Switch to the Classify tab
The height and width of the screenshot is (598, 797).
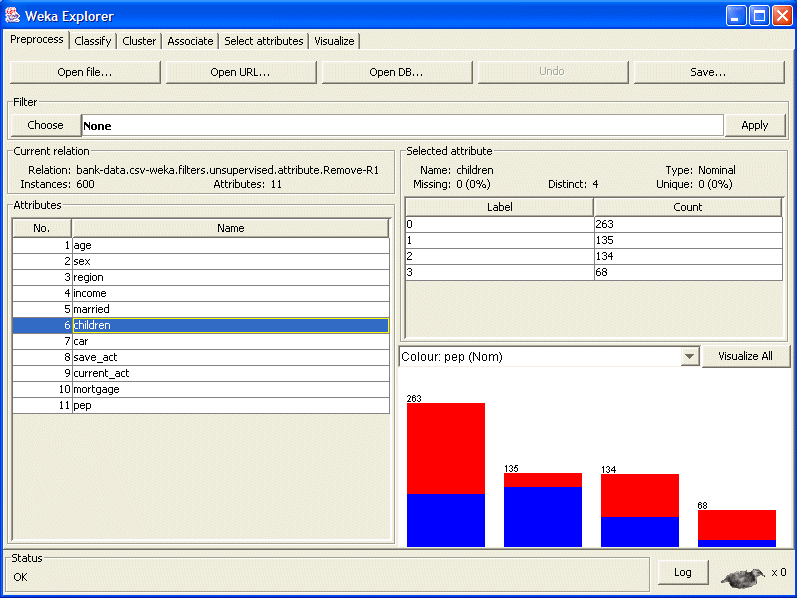pyautogui.click(x=93, y=41)
